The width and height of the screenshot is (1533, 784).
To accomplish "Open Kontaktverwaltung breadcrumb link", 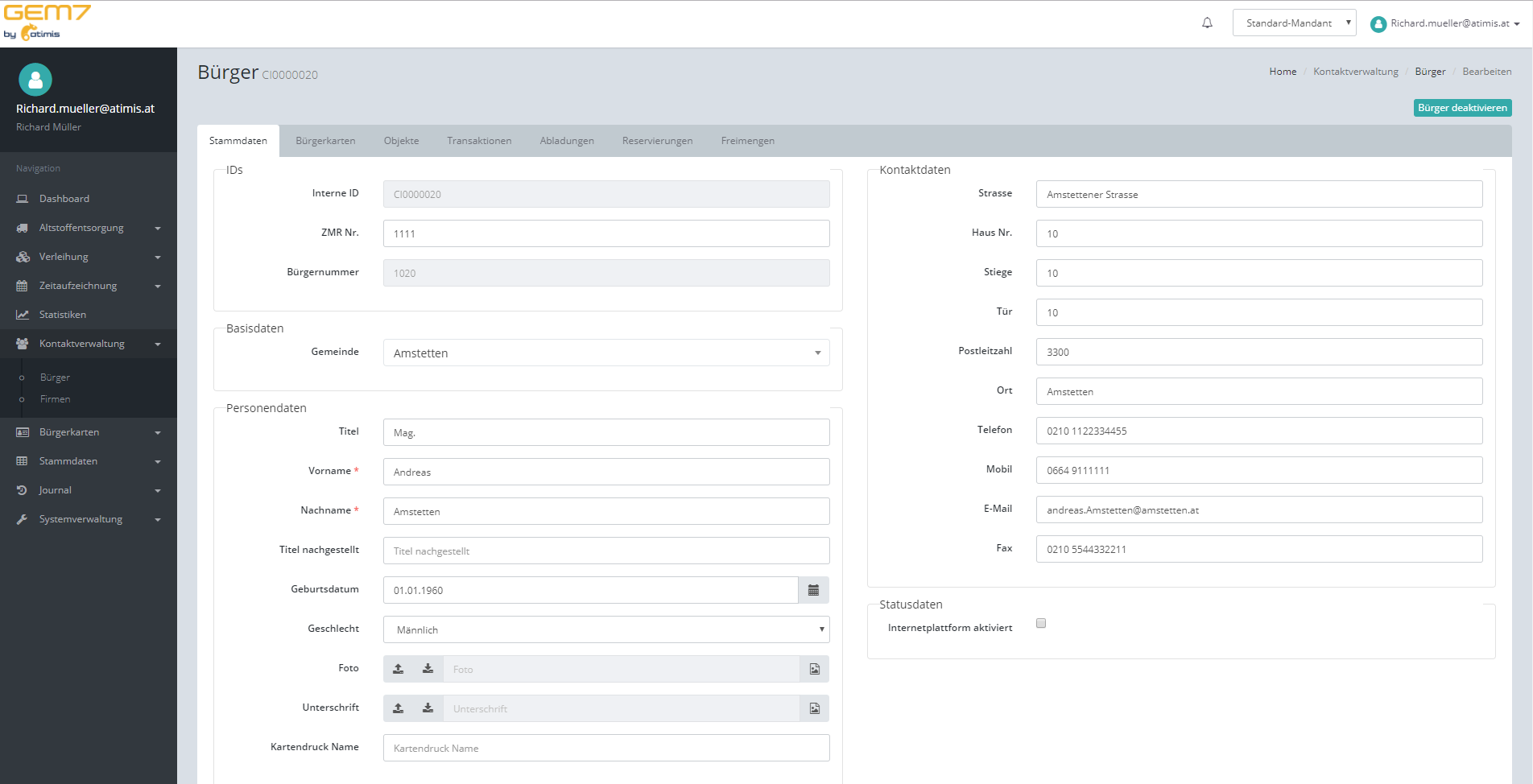I will point(1356,72).
